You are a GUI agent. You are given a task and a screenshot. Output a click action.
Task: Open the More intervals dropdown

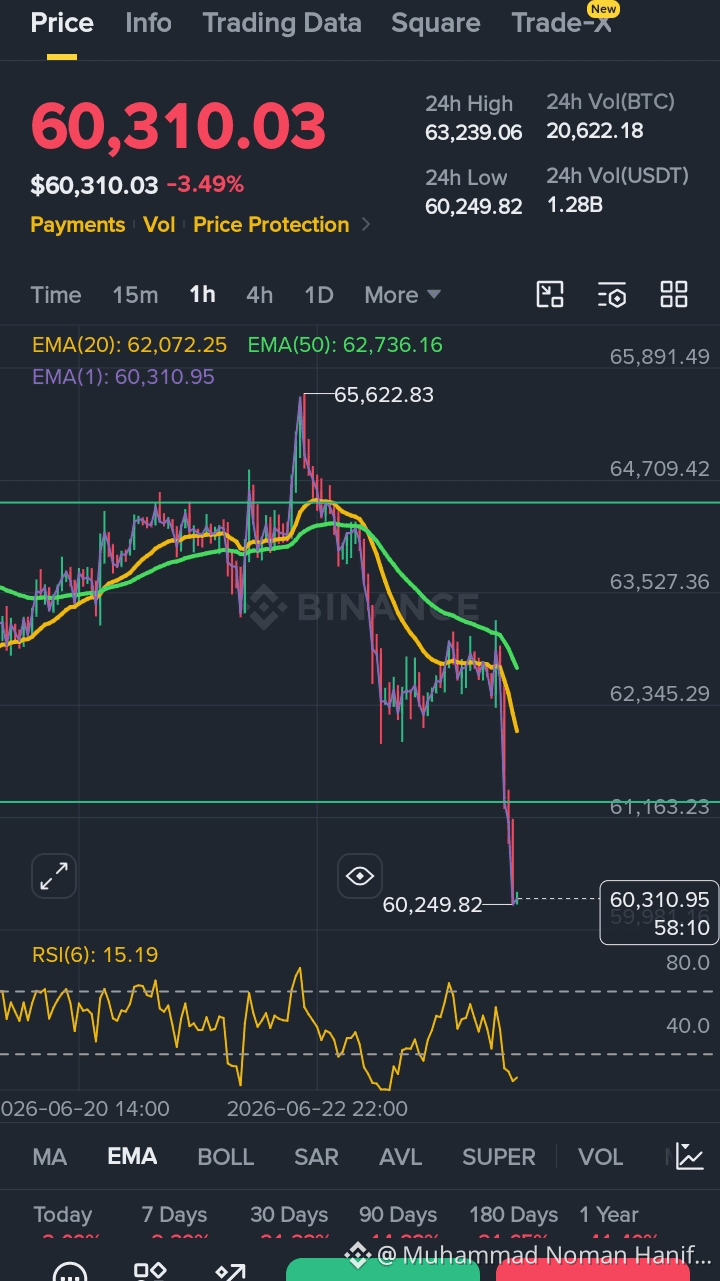click(402, 295)
